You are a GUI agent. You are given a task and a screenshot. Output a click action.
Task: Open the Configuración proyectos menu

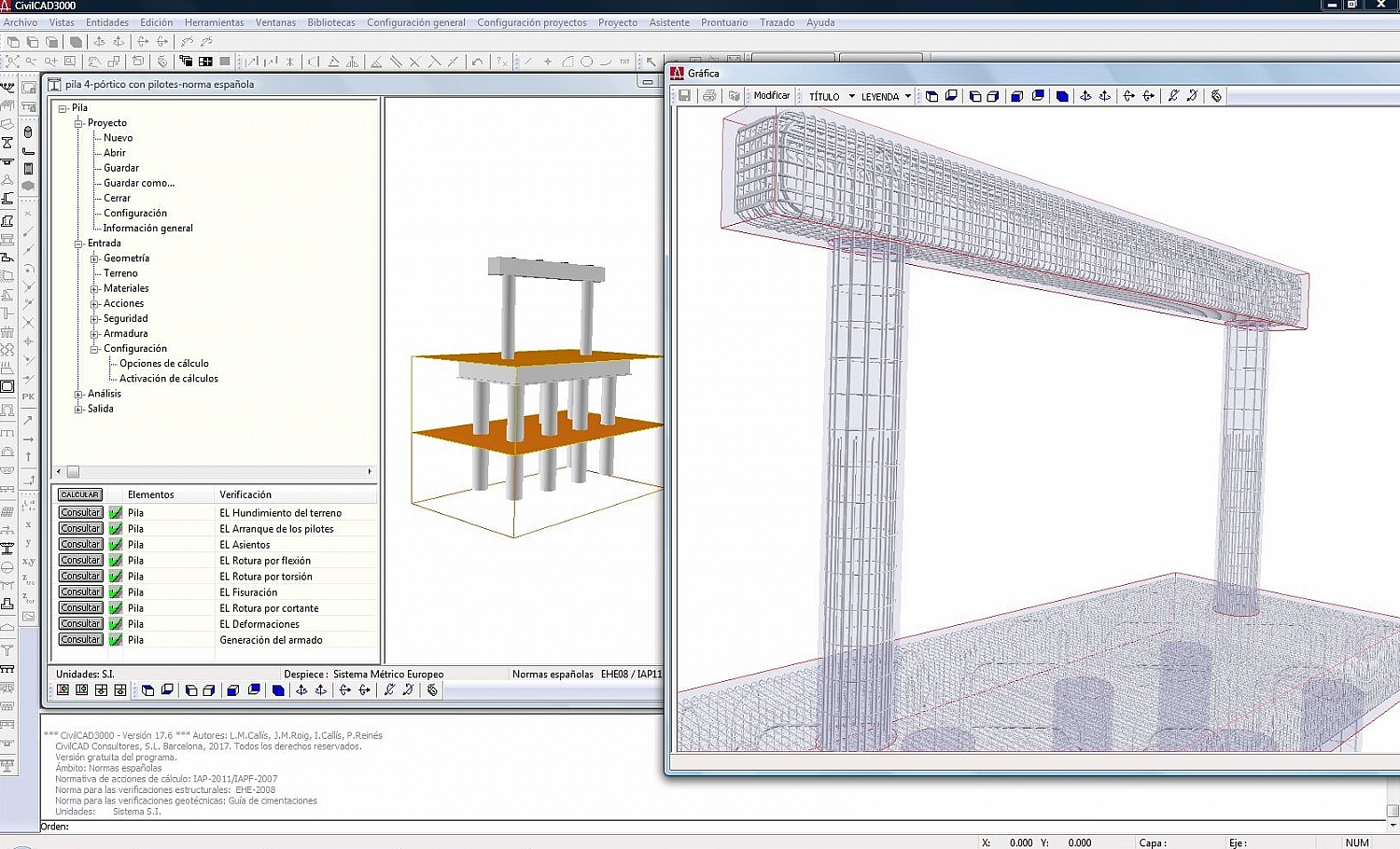(x=532, y=22)
